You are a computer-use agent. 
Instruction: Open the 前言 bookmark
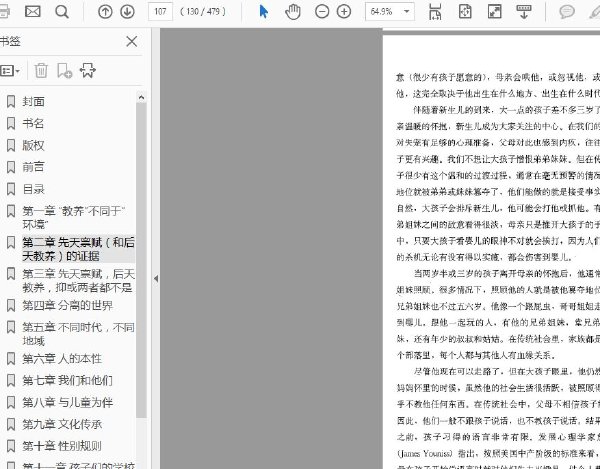33,167
